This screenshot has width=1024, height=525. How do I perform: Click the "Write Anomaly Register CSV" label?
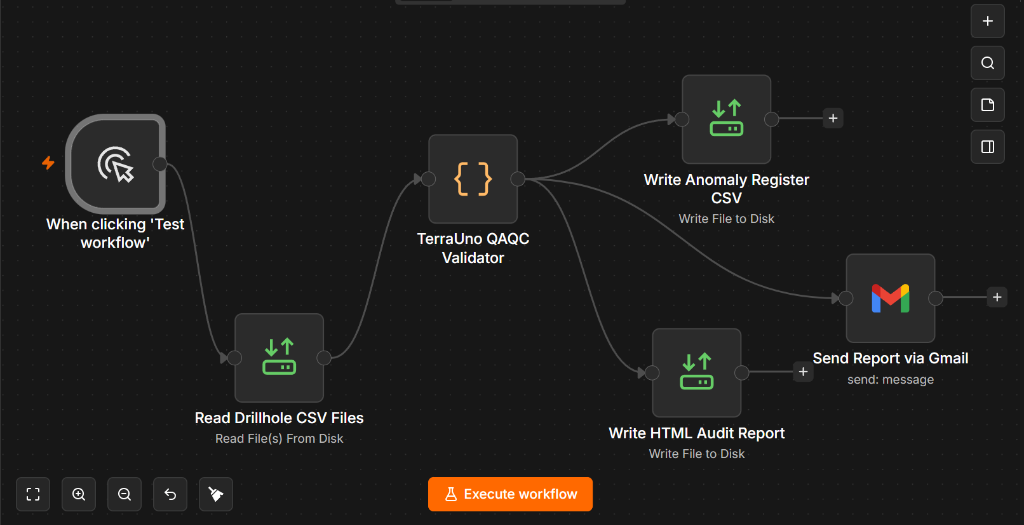[x=726, y=189]
